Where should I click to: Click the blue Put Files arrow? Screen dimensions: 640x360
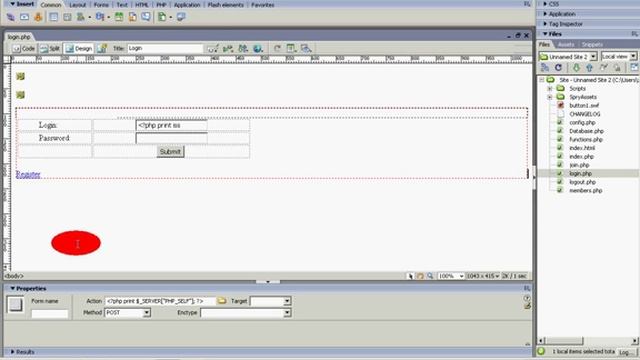589,68
